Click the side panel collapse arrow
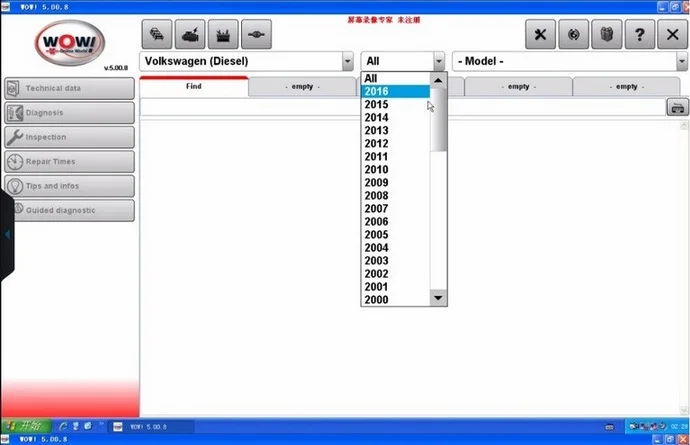The image size is (690, 445). [x=7, y=234]
